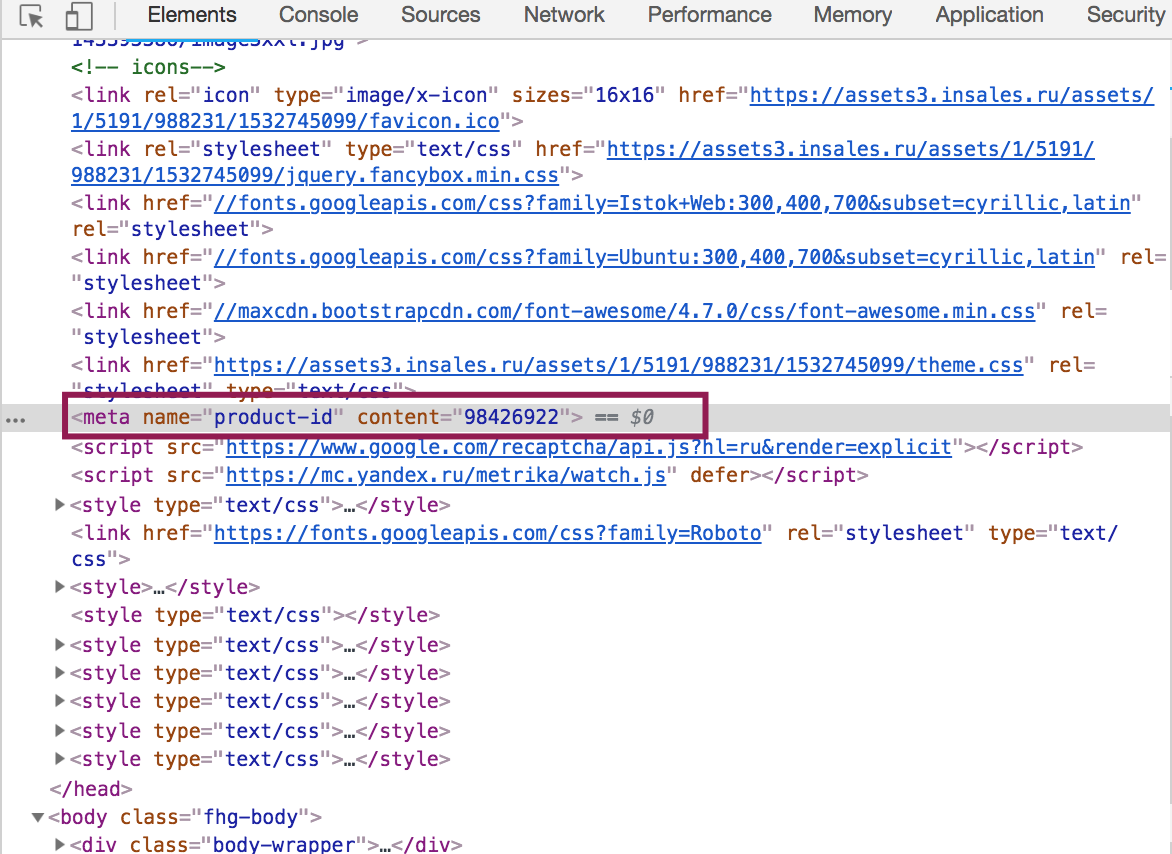Screen dimensions: 1172x854
Task: Follow the Istok+Web Google Fonts link
Action: point(672,203)
